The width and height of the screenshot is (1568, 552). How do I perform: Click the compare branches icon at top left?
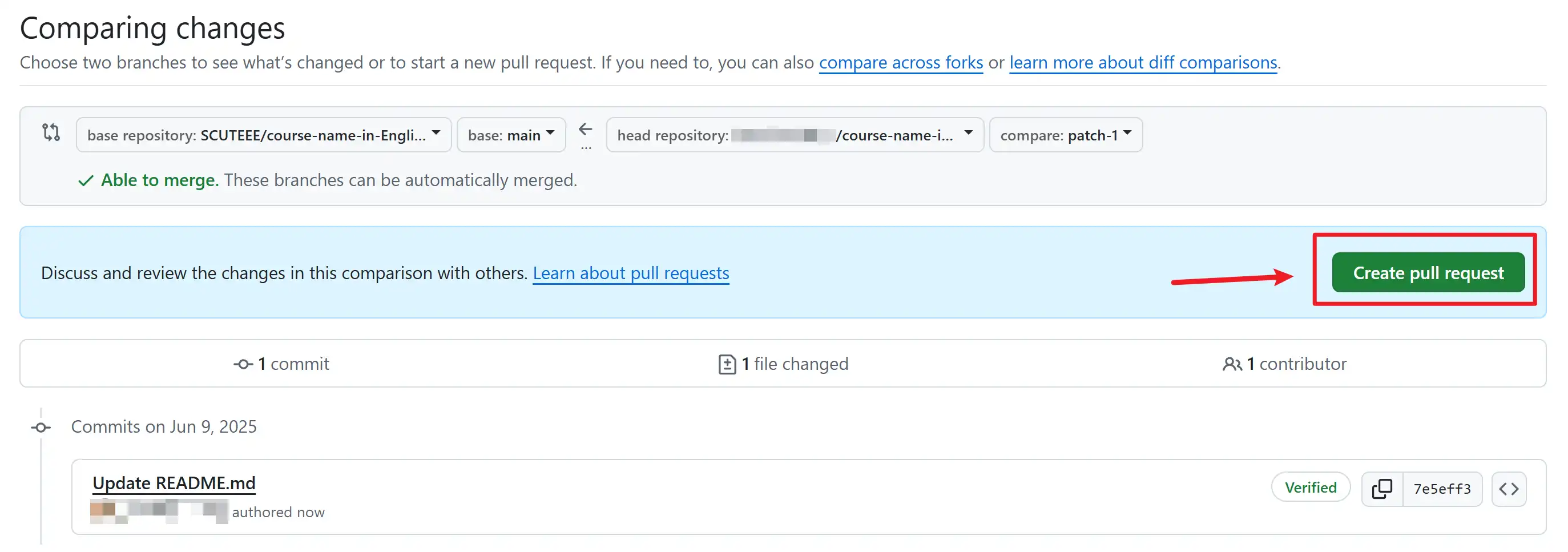click(x=51, y=132)
